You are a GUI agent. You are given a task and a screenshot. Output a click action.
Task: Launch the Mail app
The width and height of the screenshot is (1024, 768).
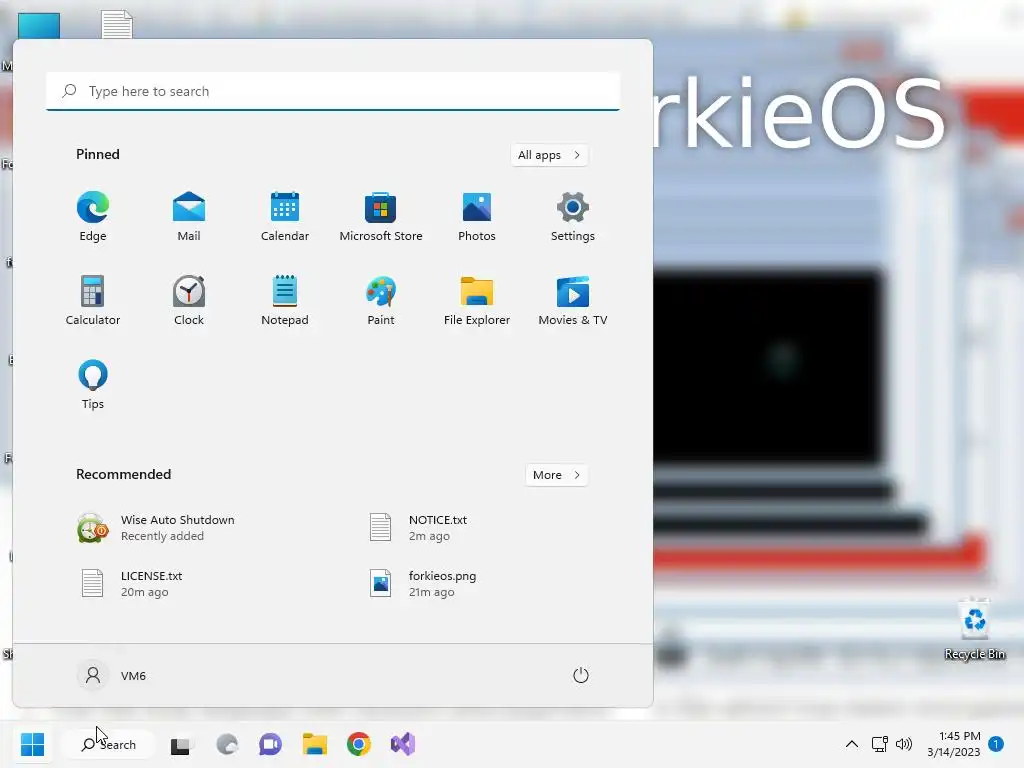coord(189,216)
